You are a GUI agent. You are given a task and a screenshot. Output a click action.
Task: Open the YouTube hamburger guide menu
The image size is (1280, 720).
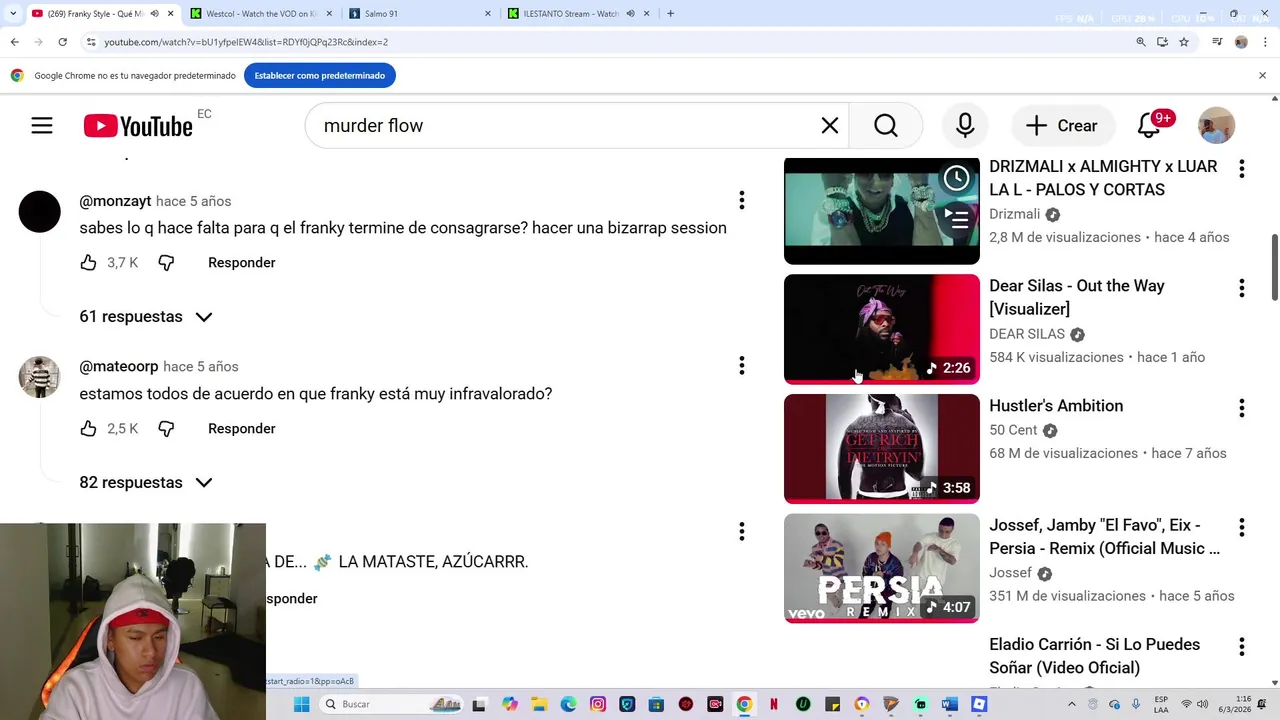41,125
